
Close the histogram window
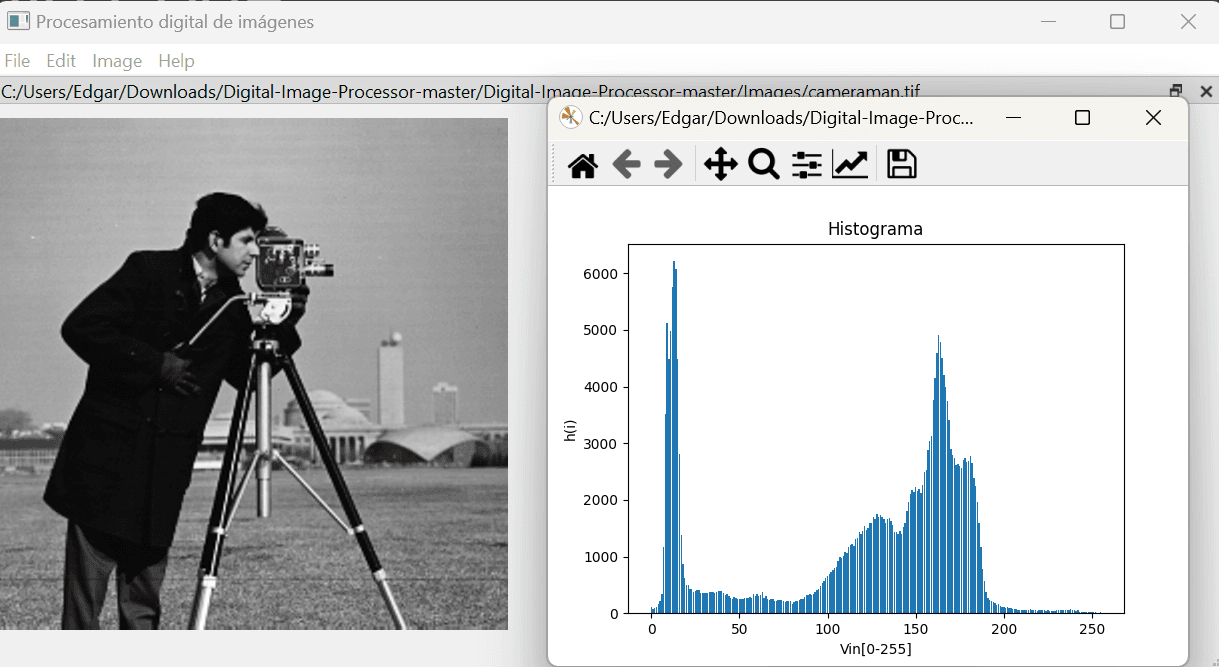pos(1153,118)
